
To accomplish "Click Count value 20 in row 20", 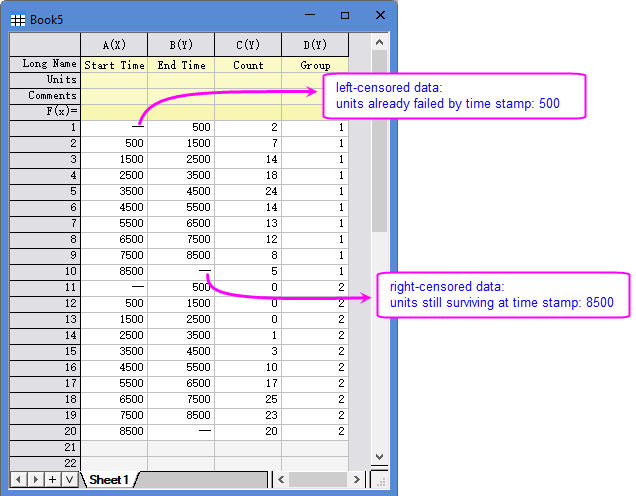I will click(248, 432).
